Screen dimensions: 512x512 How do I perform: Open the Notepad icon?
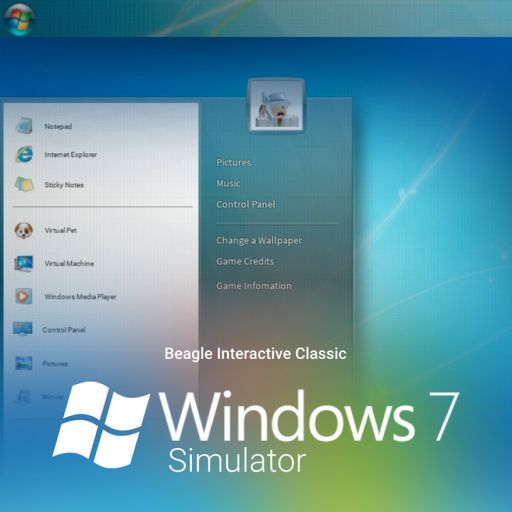24,126
